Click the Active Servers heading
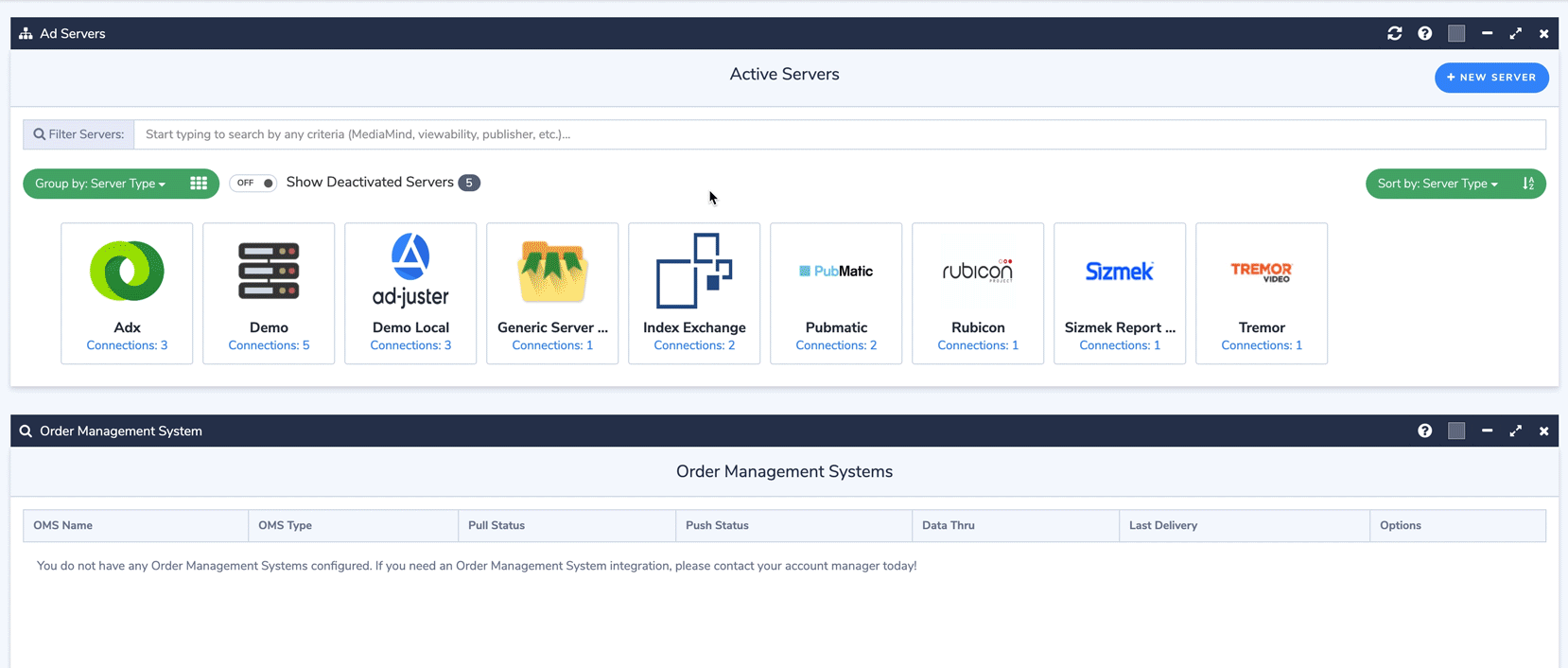The image size is (1568, 668). pyautogui.click(x=784, y=74)
